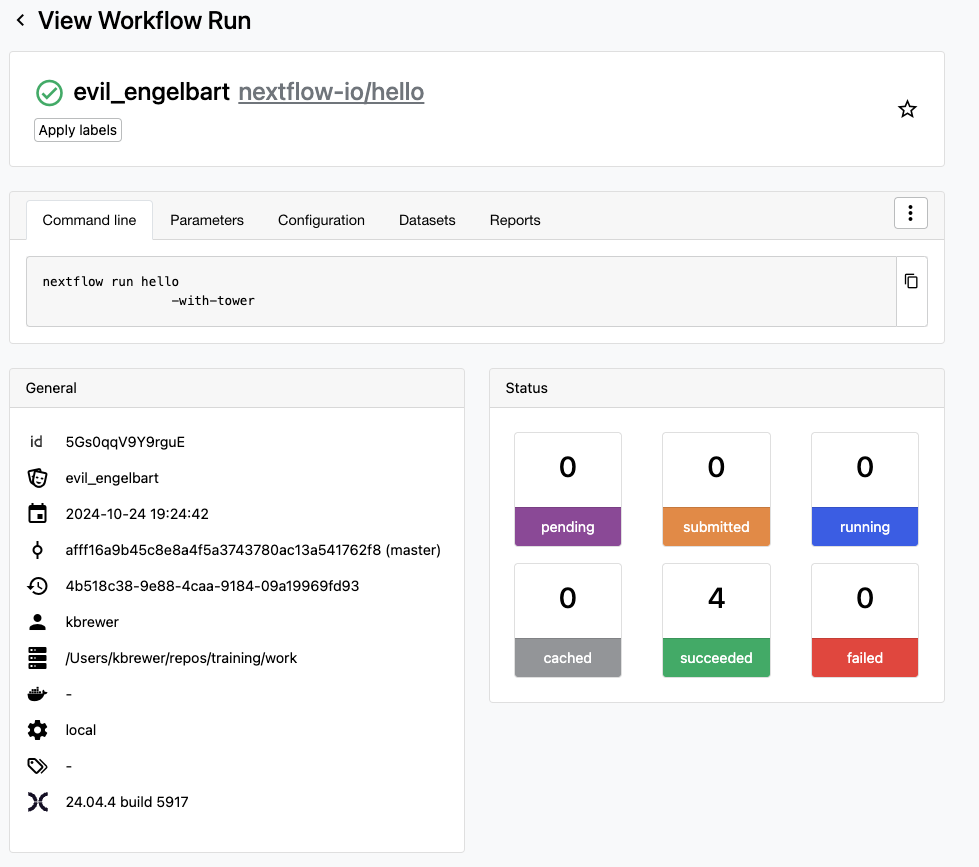
Task: Click the red failed status tile
Action: tap(864, 620)
